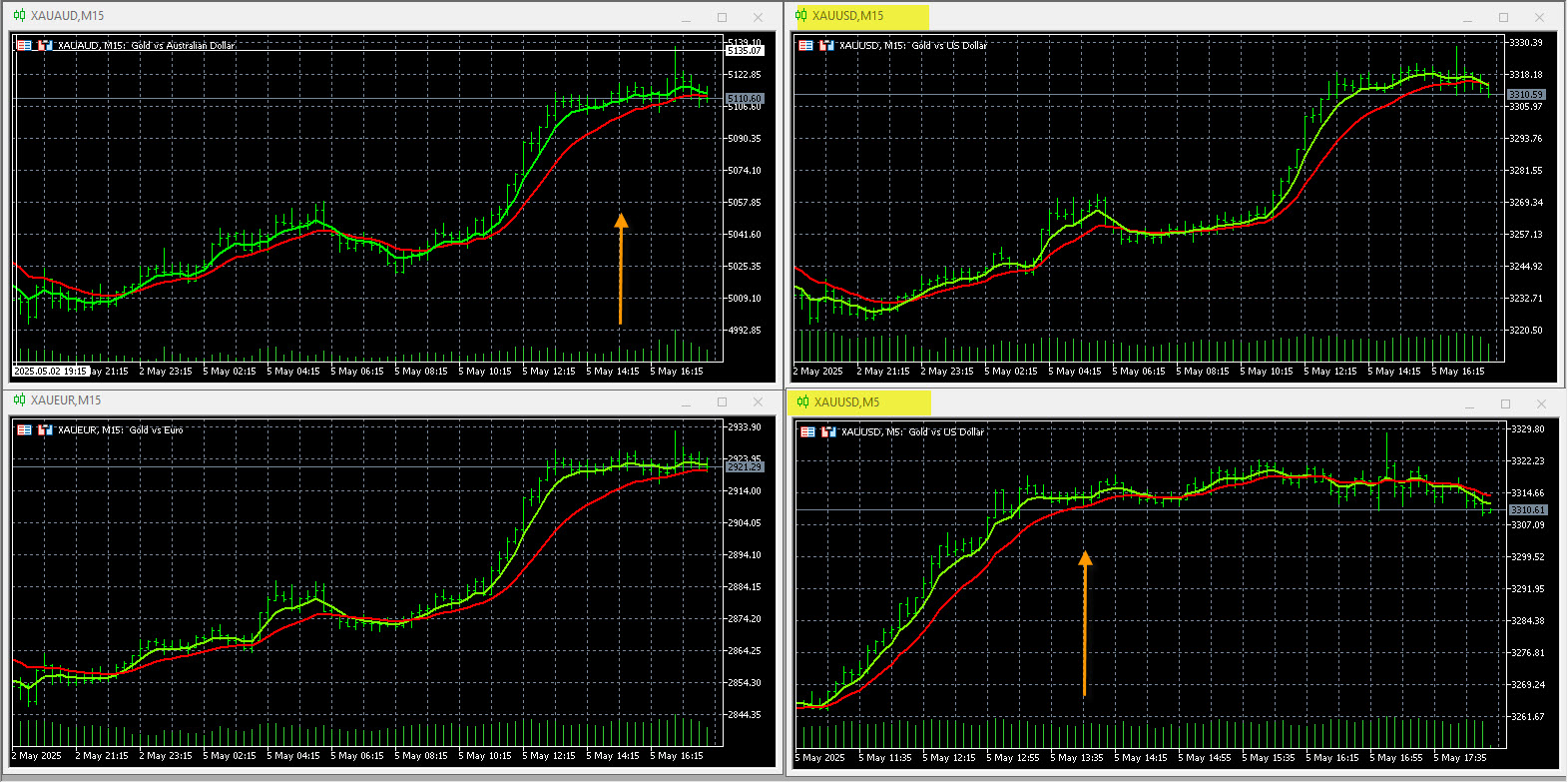The width and height of the screenshot is (1568, 782).
Task: Toggle one-click trading icon in XAUUSD M15 chart
Action: coord(806,45)
